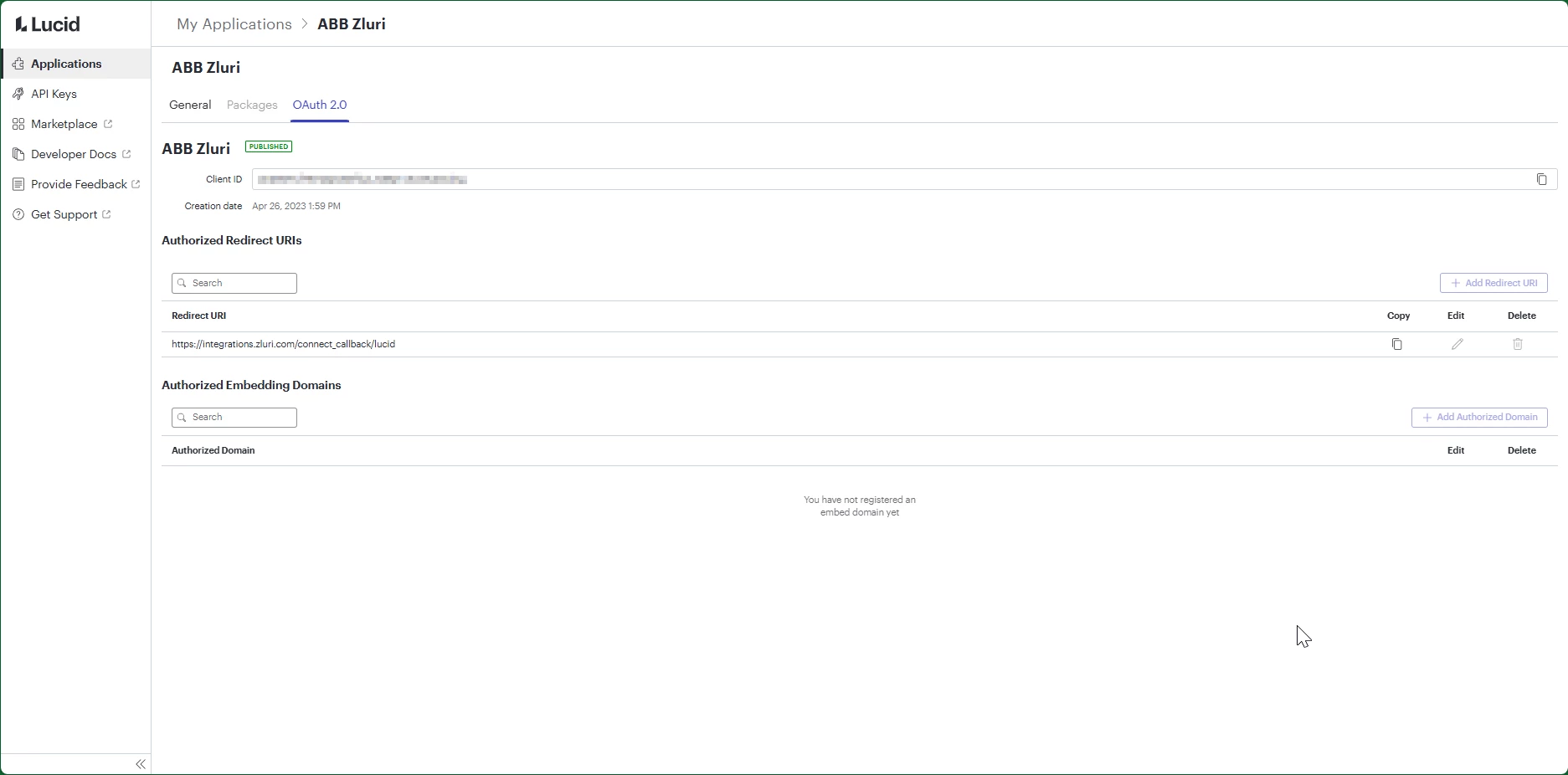Click the Applications puzzle icon
Viewport: 1568px width, 775px height.
(18, 64)
